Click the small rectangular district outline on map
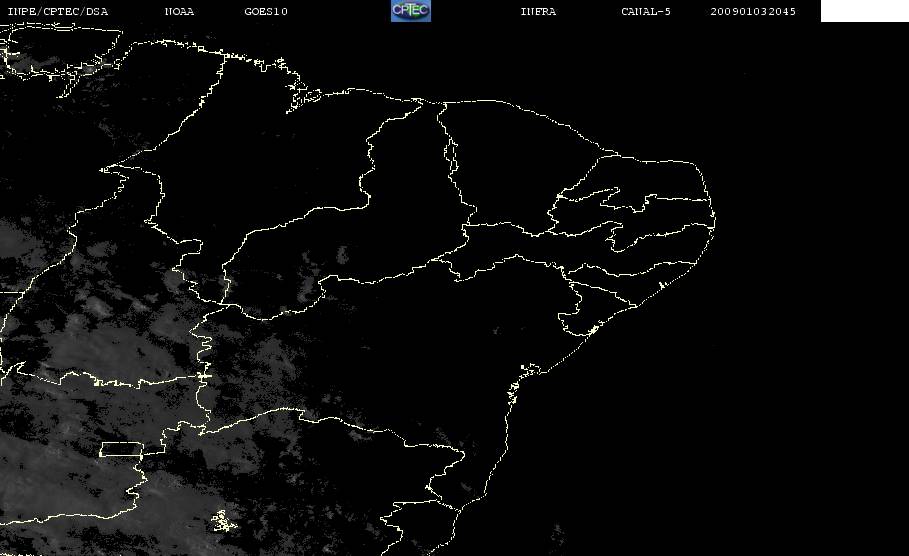 click(x=122, y=449)
